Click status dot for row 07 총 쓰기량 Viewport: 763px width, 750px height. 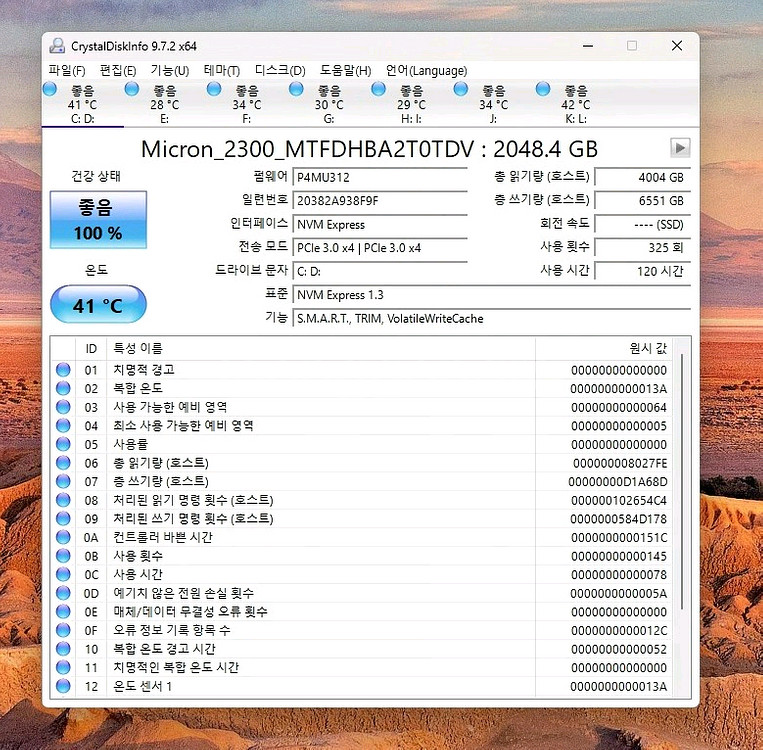(63, 481)
